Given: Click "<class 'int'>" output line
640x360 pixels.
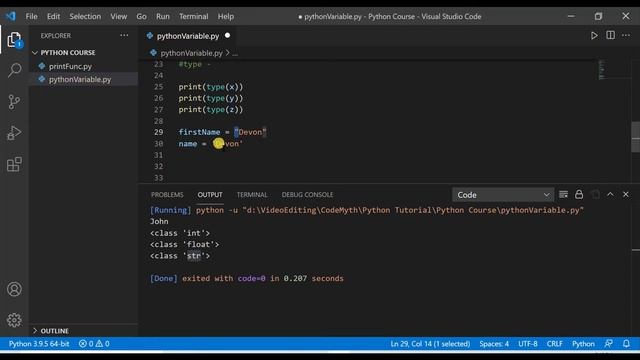Looking at the screenshot, I should point(180,233).
